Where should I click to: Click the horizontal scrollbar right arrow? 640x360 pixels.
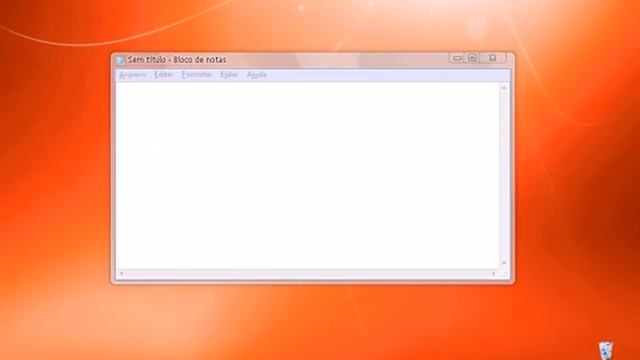pos(494,273)
